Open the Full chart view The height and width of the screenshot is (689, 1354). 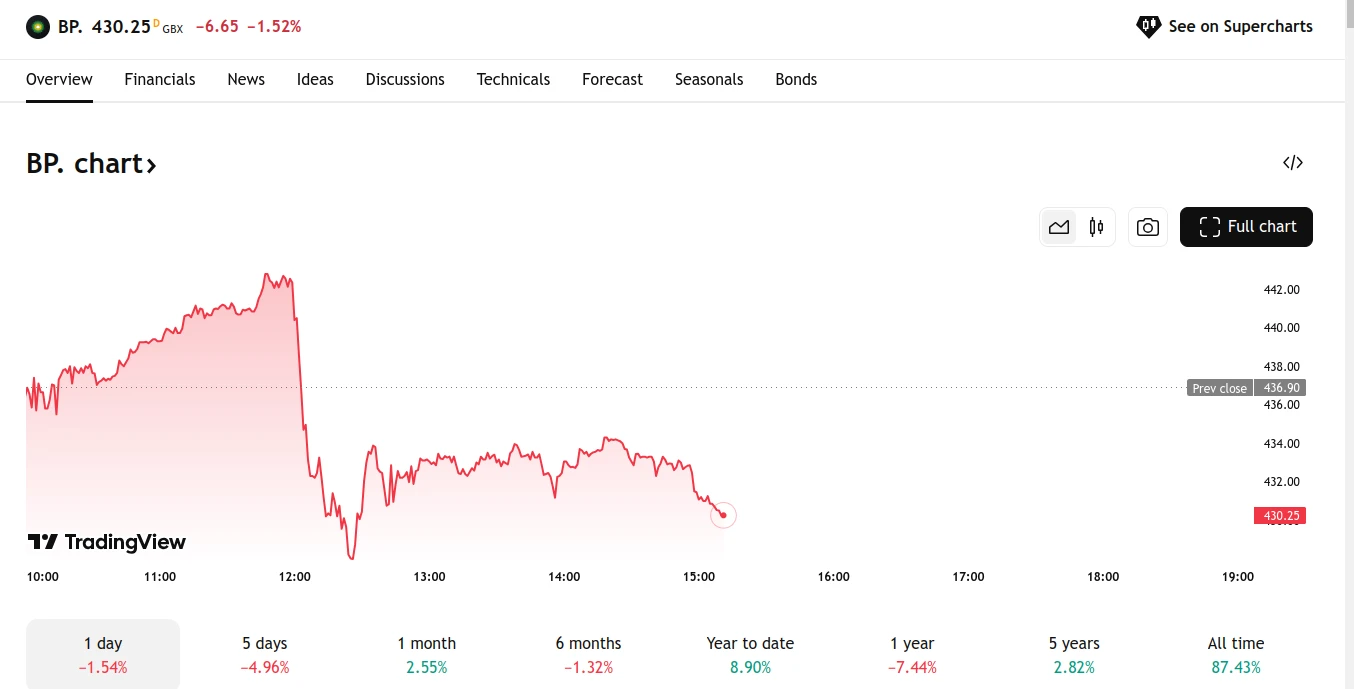click(x=1246, y=227)
